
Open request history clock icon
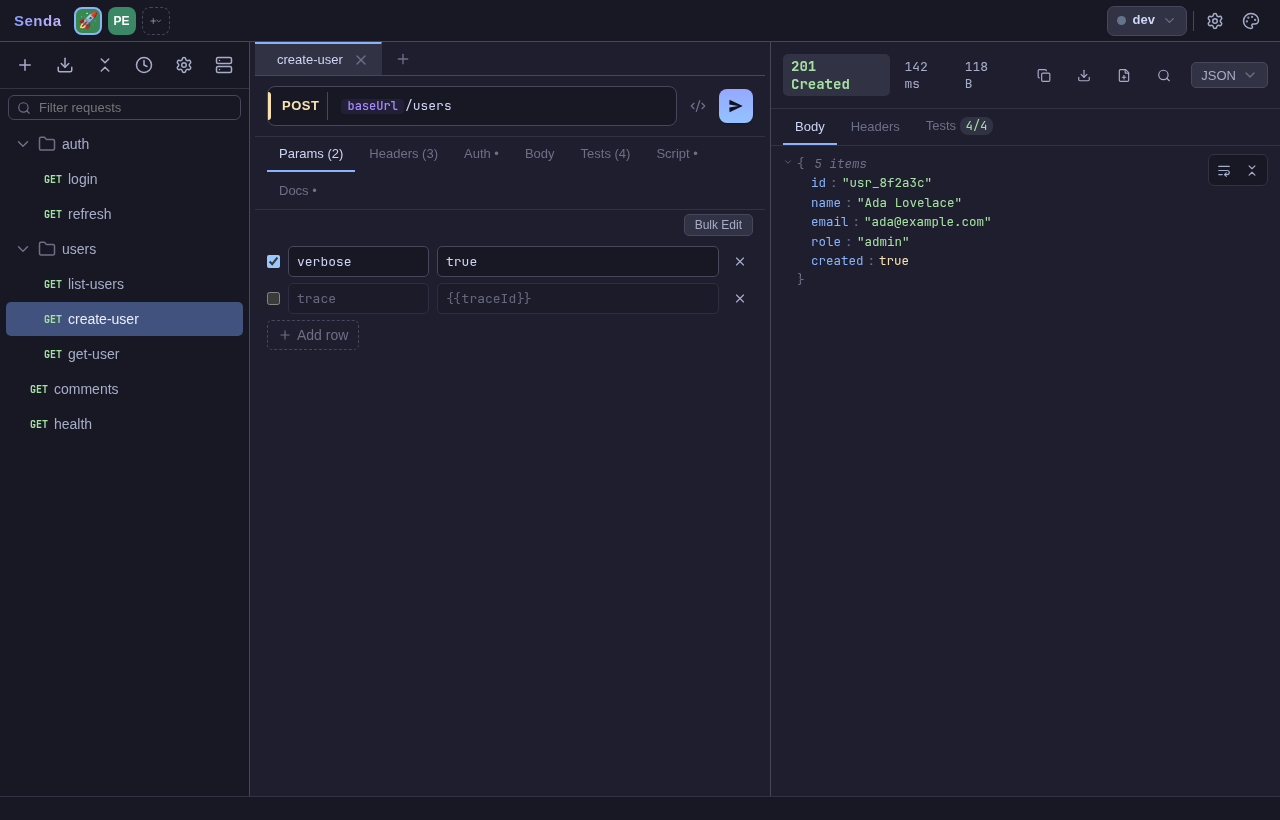point(144,65)
